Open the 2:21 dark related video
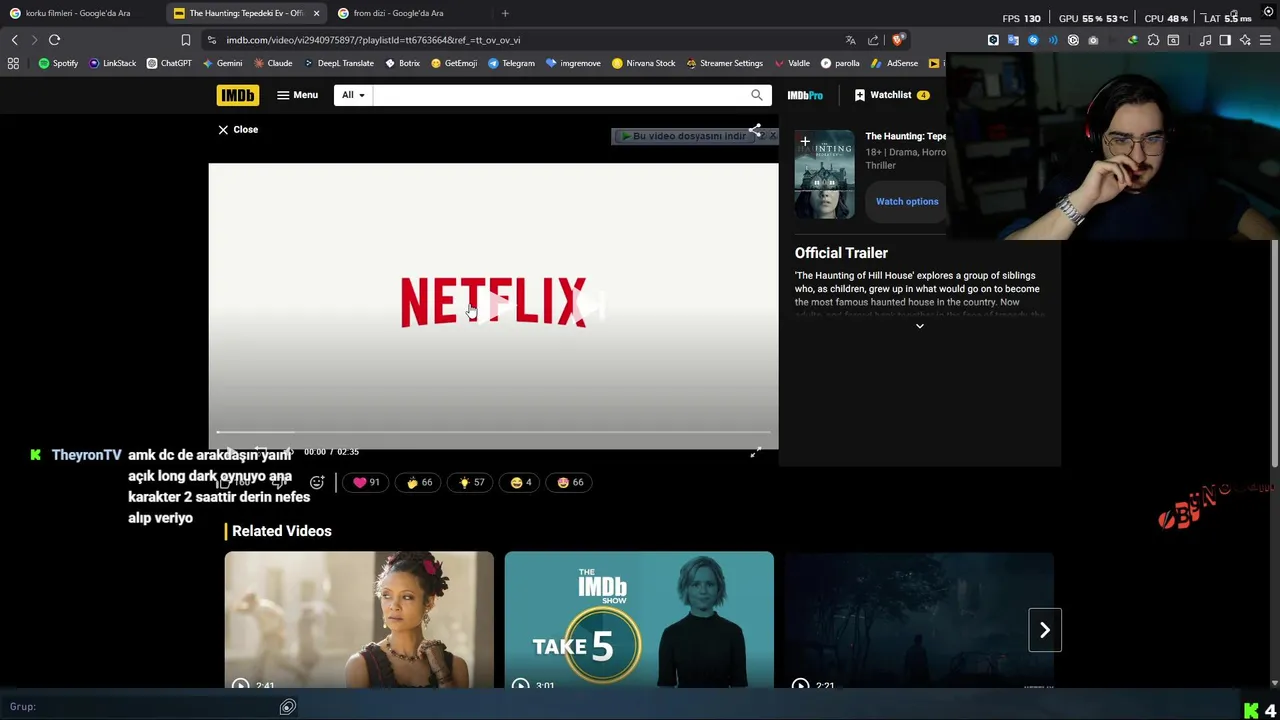Image resolution: width=1280 pixels, height=720 pixels. 919,620
